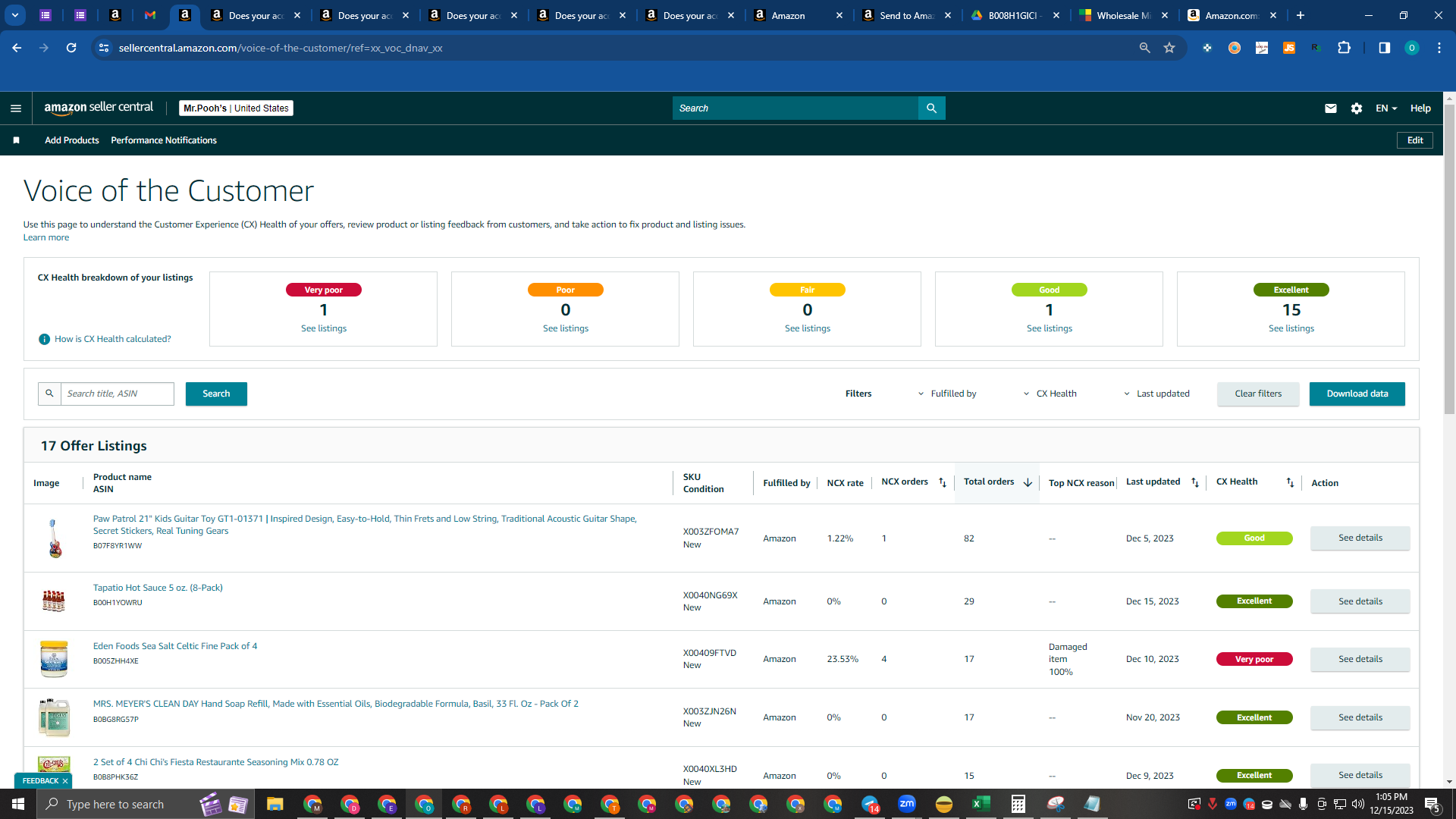1456x819 pixels.
Task: See listings under Very poor
Action: [324, 328]
